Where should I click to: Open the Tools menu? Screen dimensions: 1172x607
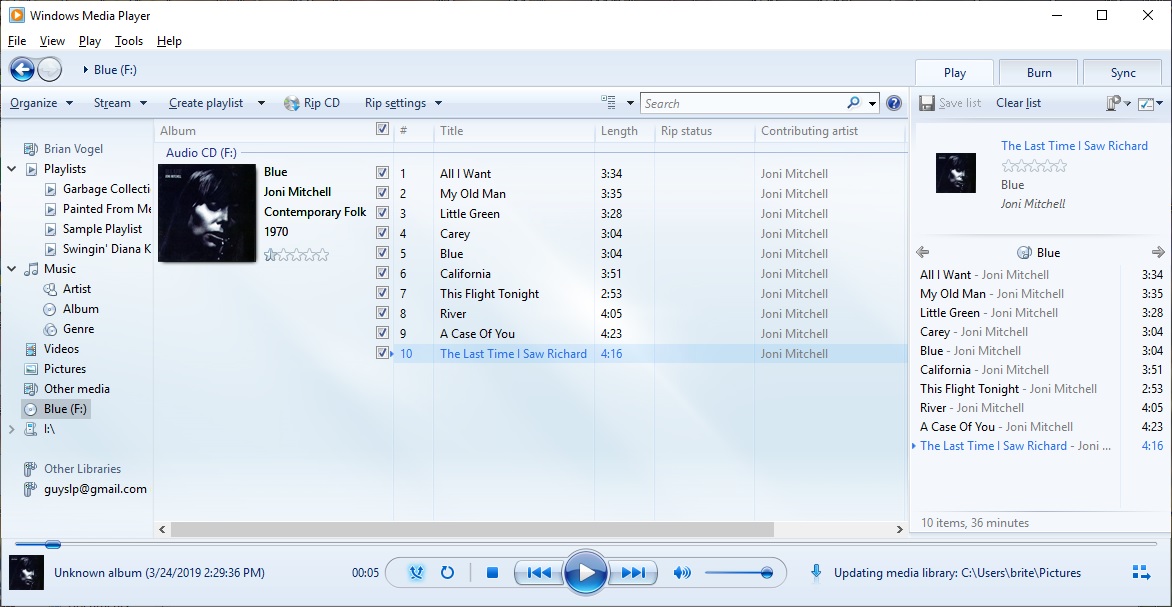click(129, 41)
